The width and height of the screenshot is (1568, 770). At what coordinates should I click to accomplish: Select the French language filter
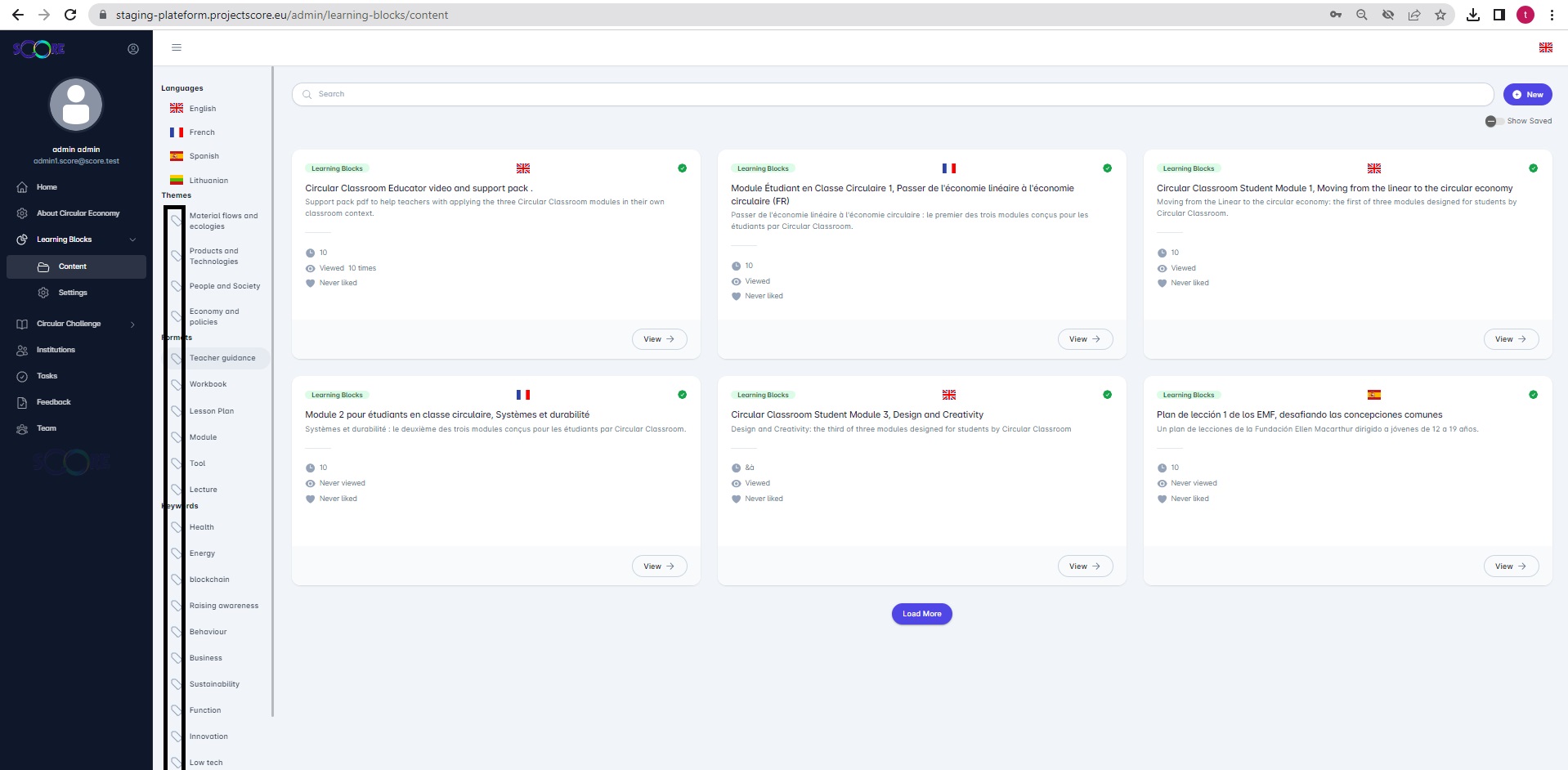point(202,132)
